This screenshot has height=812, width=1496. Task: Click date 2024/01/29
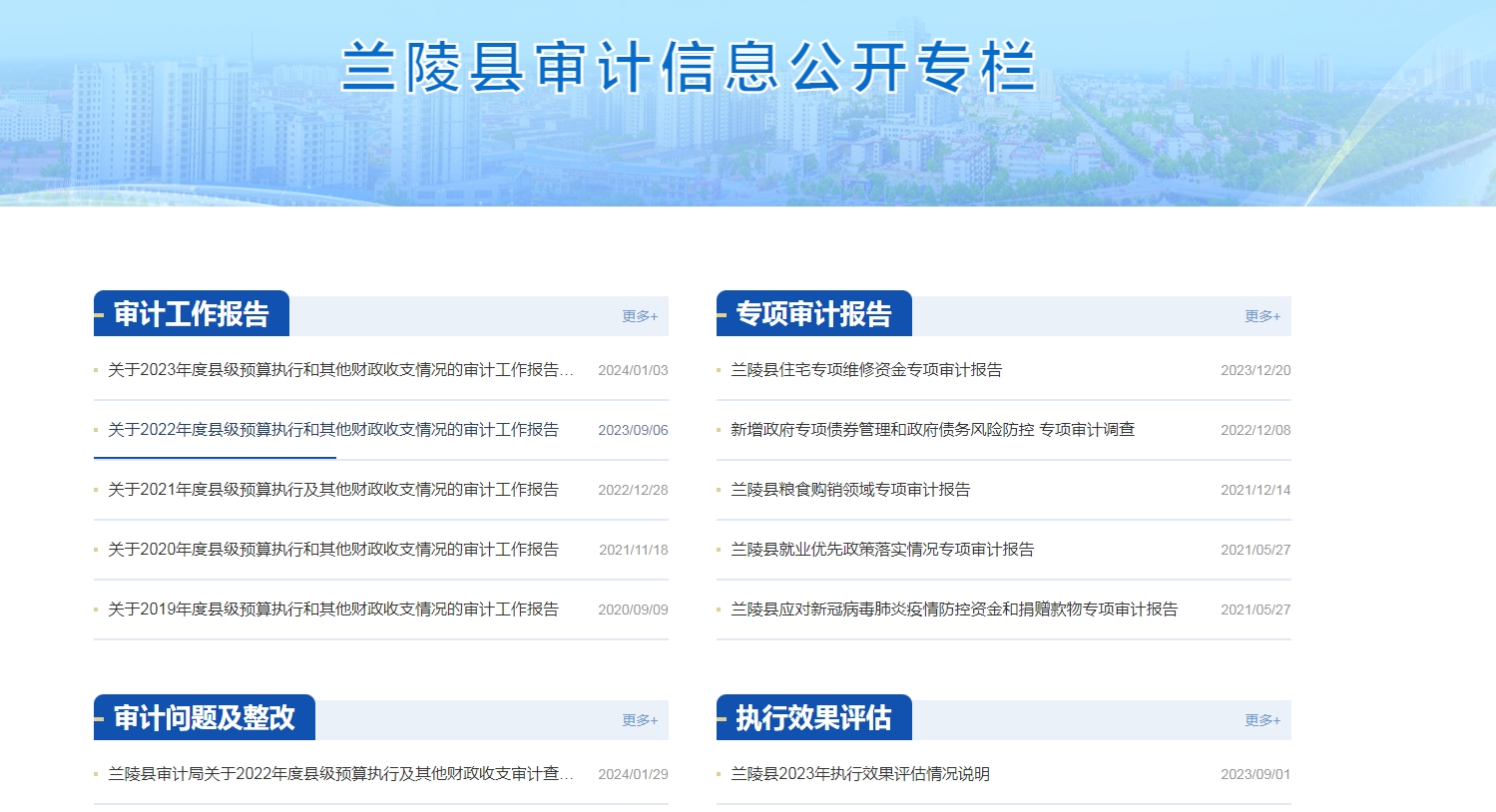tap(633, 774)
